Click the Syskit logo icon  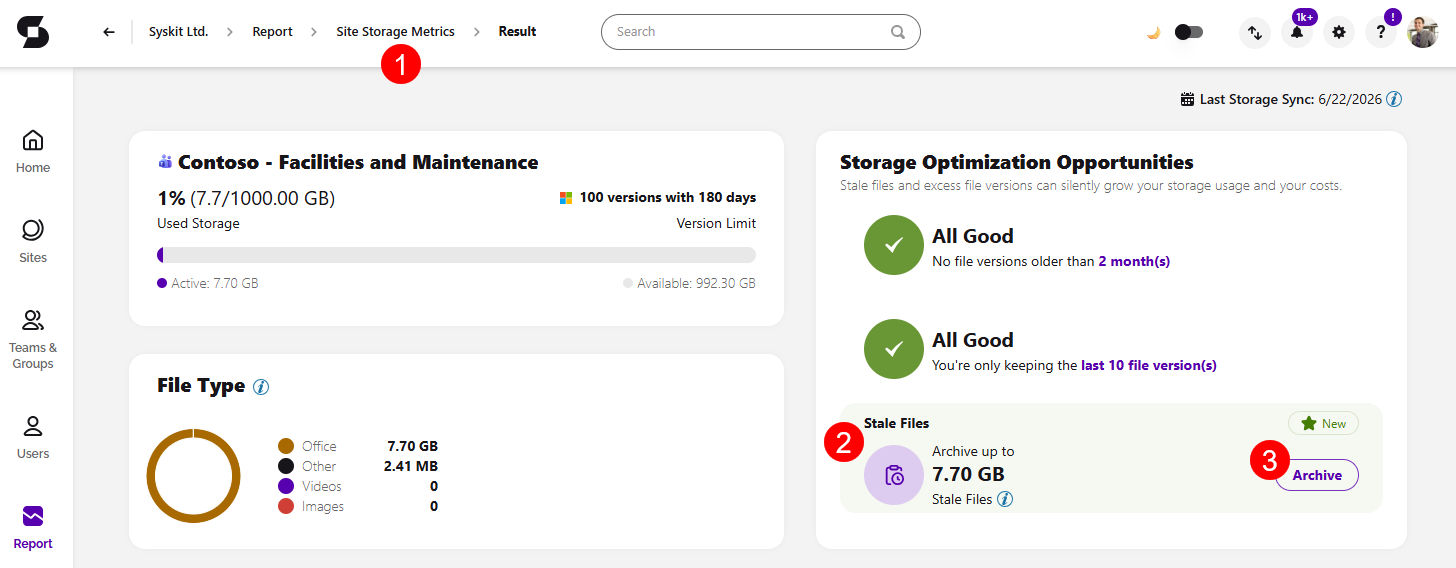pos(33,32)
